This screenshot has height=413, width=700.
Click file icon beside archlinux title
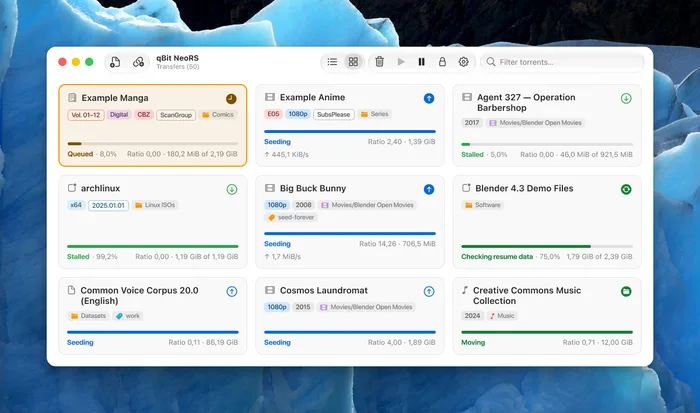[x=72, y=188]
